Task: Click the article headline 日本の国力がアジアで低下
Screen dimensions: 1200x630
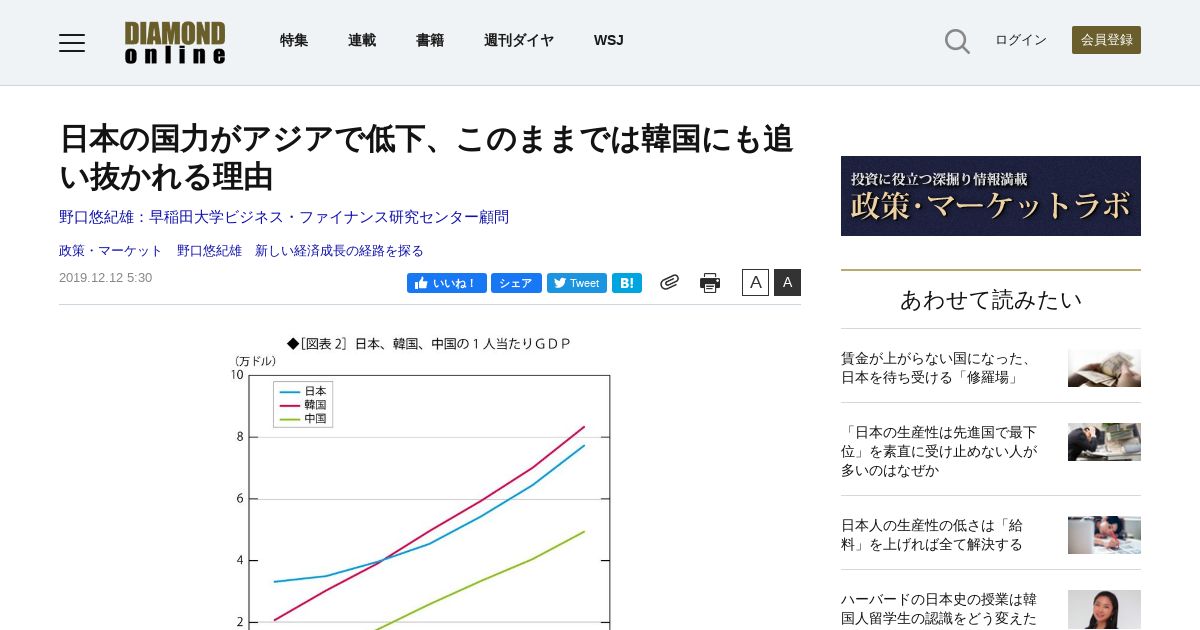Action: click(x=427, y=158)
